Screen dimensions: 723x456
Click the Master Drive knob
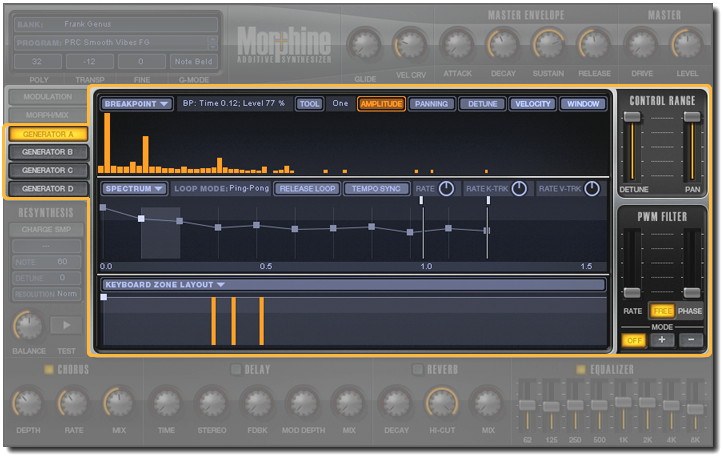tap(641, 44)
